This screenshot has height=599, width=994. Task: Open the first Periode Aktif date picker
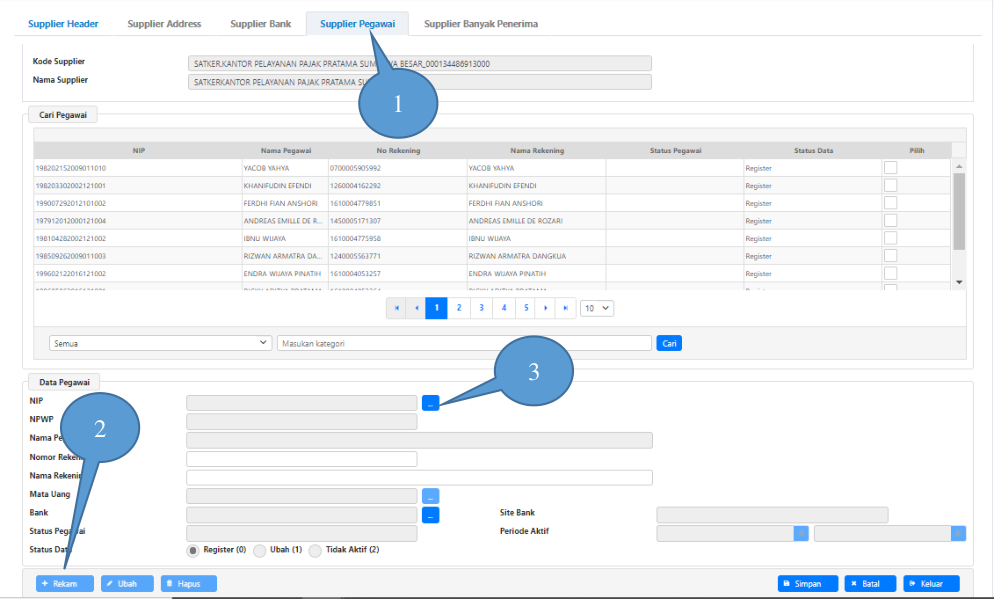coord(800,533)
